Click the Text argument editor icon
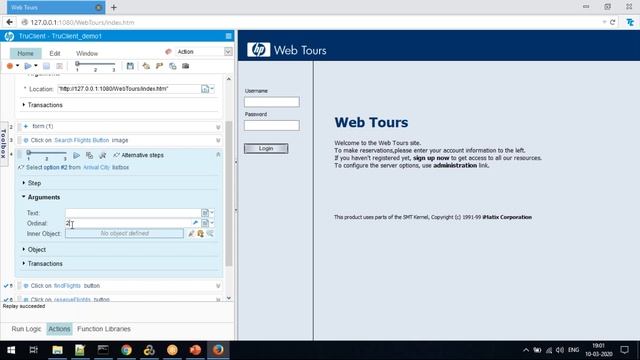Viewport: 640px width, 360px height. click(205, 213)
